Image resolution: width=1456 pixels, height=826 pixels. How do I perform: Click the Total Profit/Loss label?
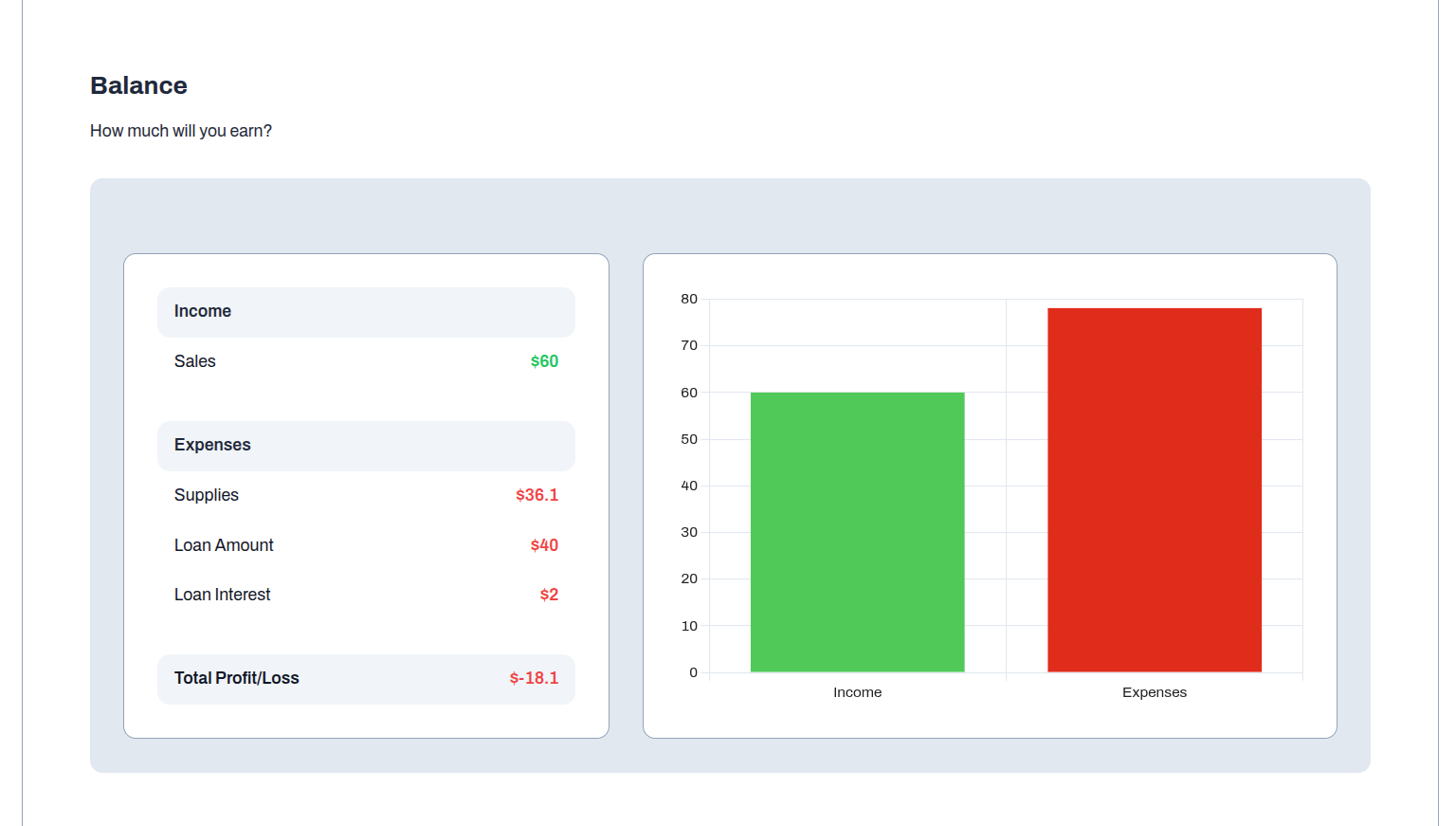(236, 678)
